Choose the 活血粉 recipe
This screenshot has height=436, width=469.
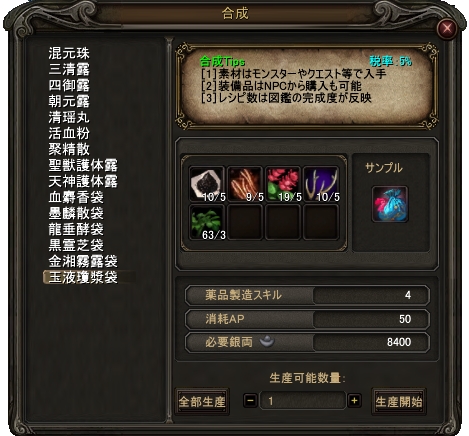point(69,133)
